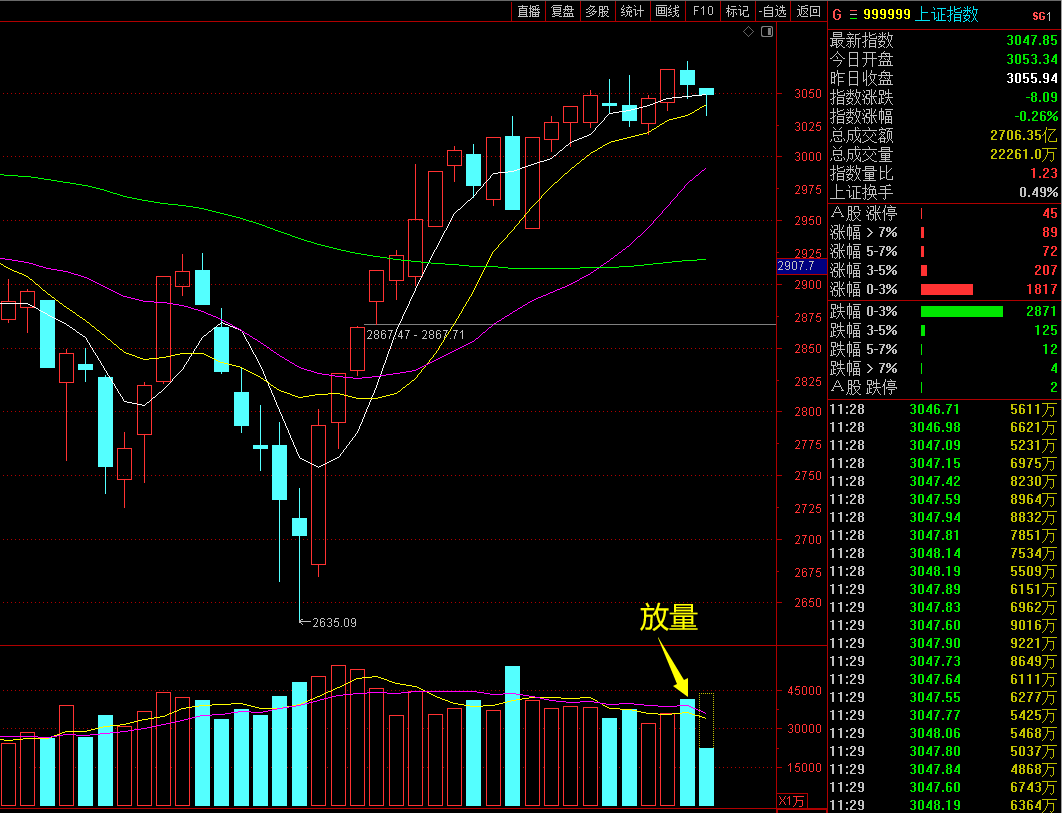Click the 今日开盘 value 3053.34
The width and height of the screenshot is (1062, 813).
pyautogui.click(x=1032, y=59)
